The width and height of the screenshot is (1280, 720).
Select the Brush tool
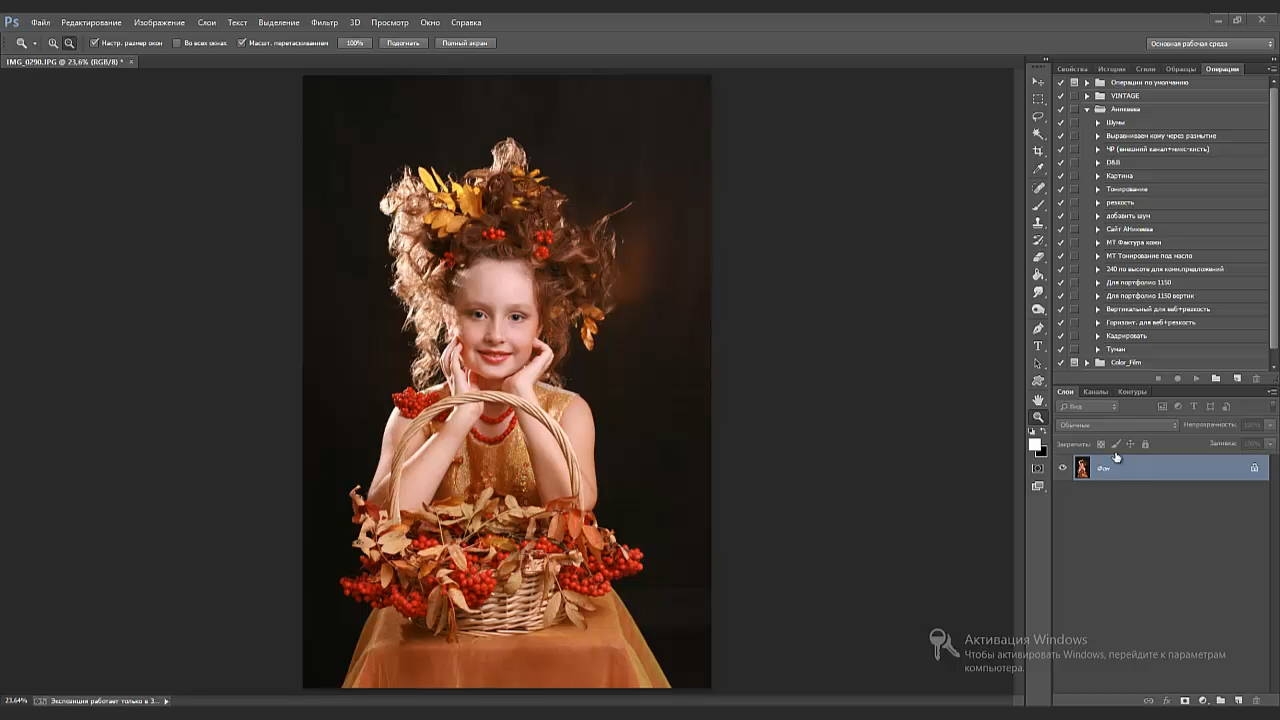(1038, 205)
